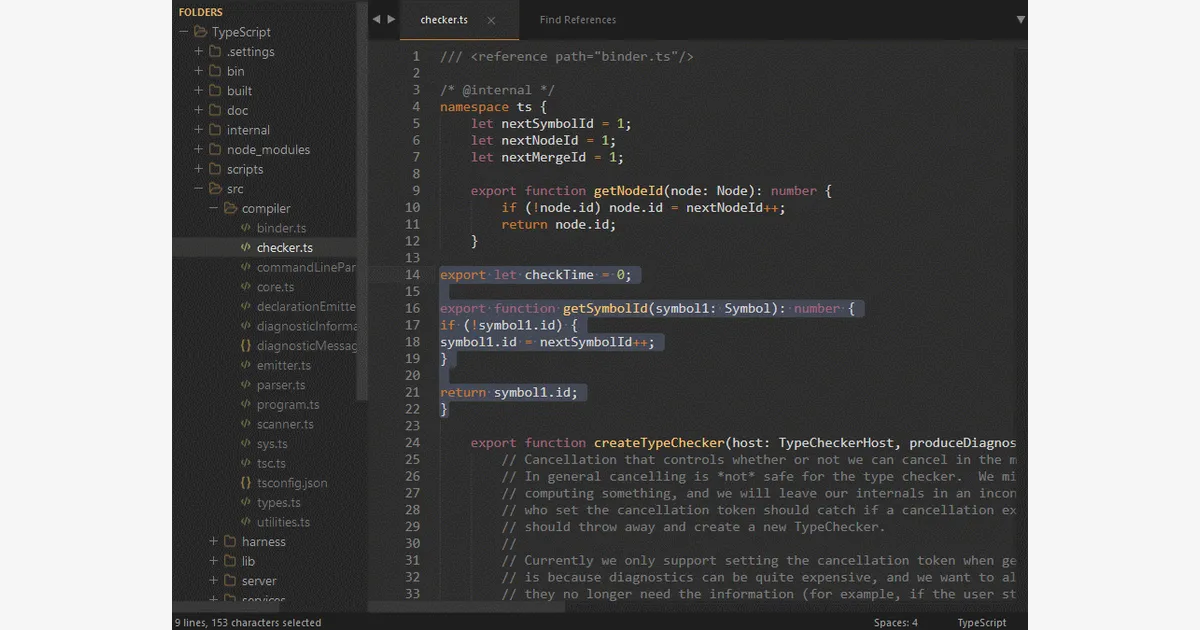
Task: Click the diagnosticMessages JSON braces icon
Action: tap(245, 346)
